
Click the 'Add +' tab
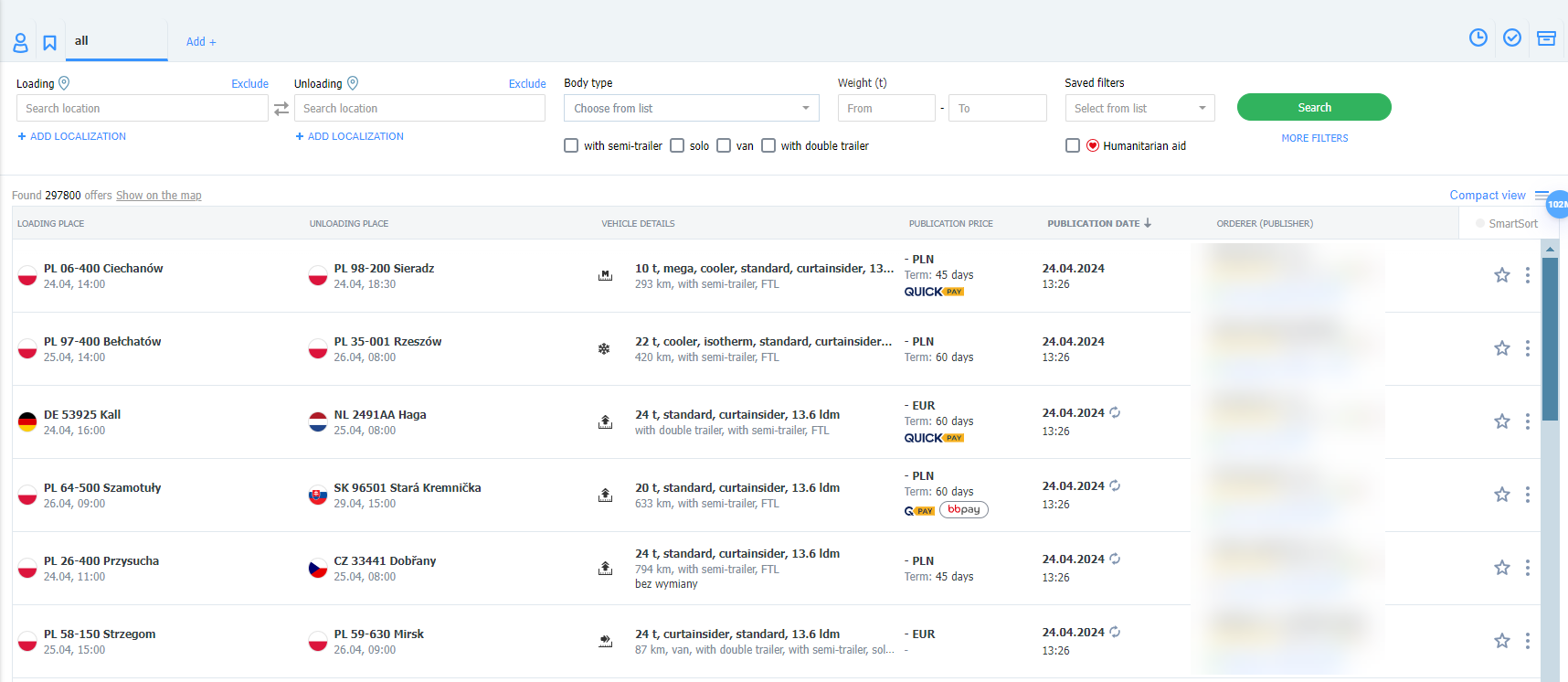[x=201, y=42]
